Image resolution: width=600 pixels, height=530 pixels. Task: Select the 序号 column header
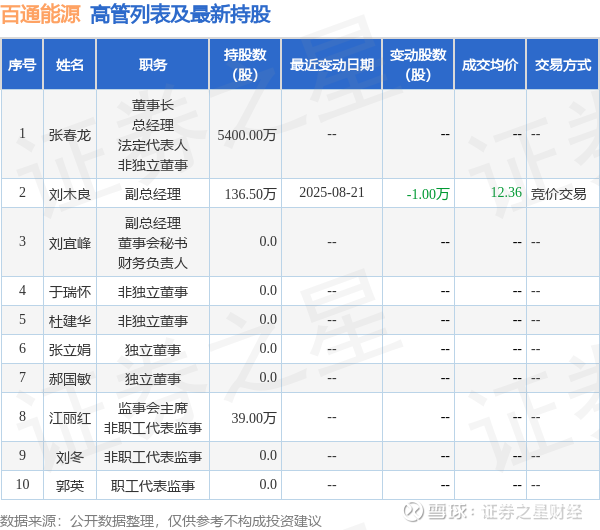click(x=22, y=65)
